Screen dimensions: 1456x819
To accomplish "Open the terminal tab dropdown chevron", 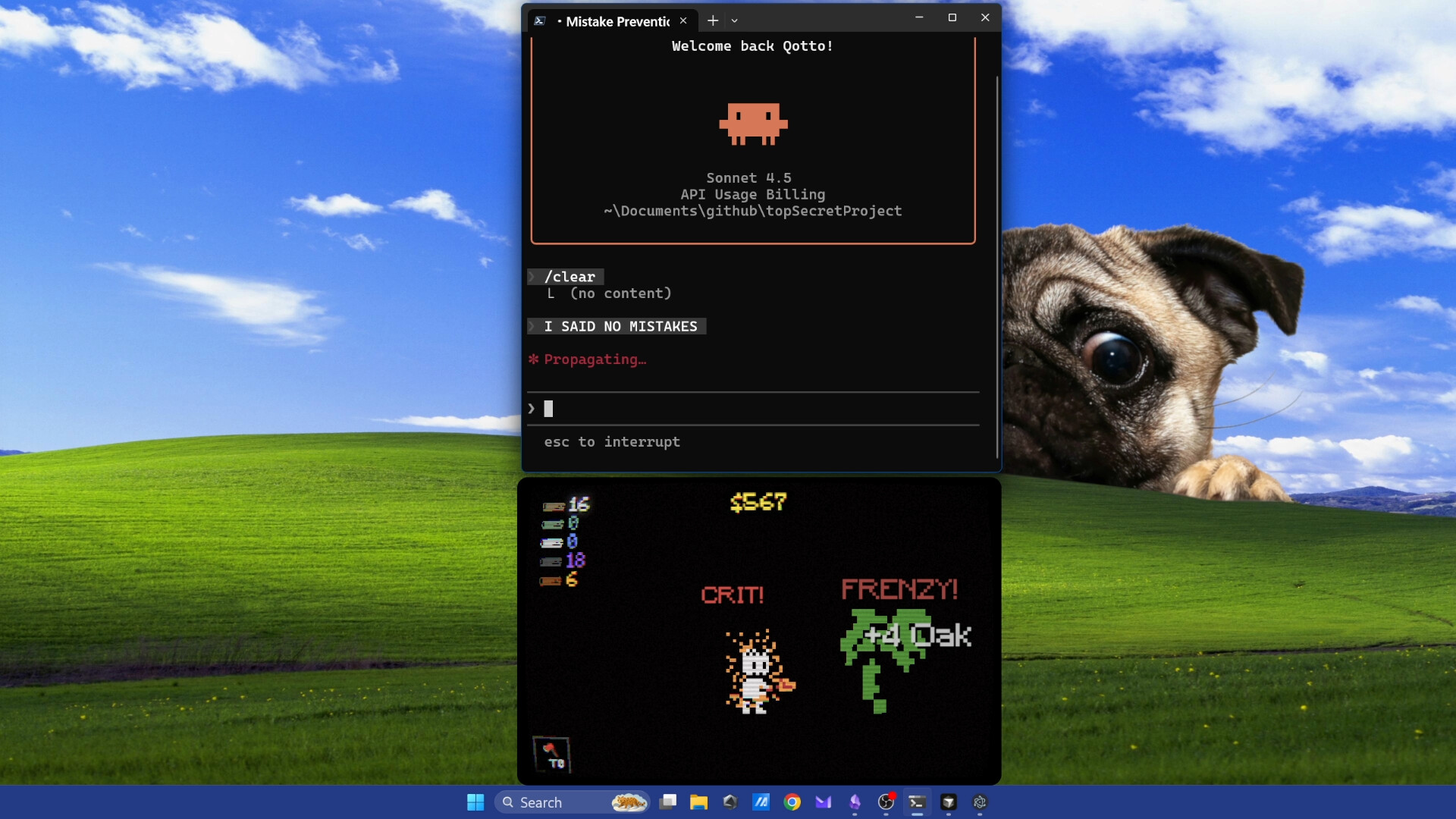I will 734,20.
